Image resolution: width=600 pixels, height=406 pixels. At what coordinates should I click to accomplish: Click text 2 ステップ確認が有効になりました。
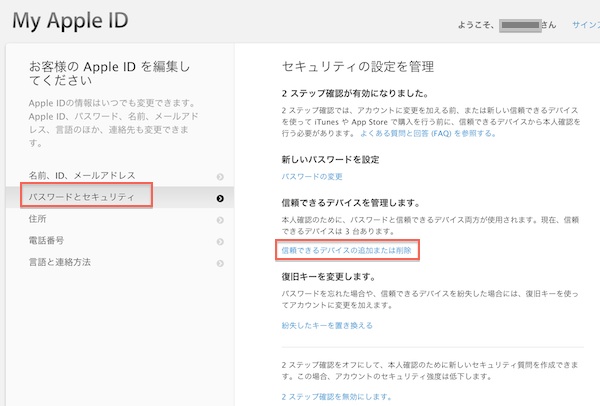pos(355,93)
